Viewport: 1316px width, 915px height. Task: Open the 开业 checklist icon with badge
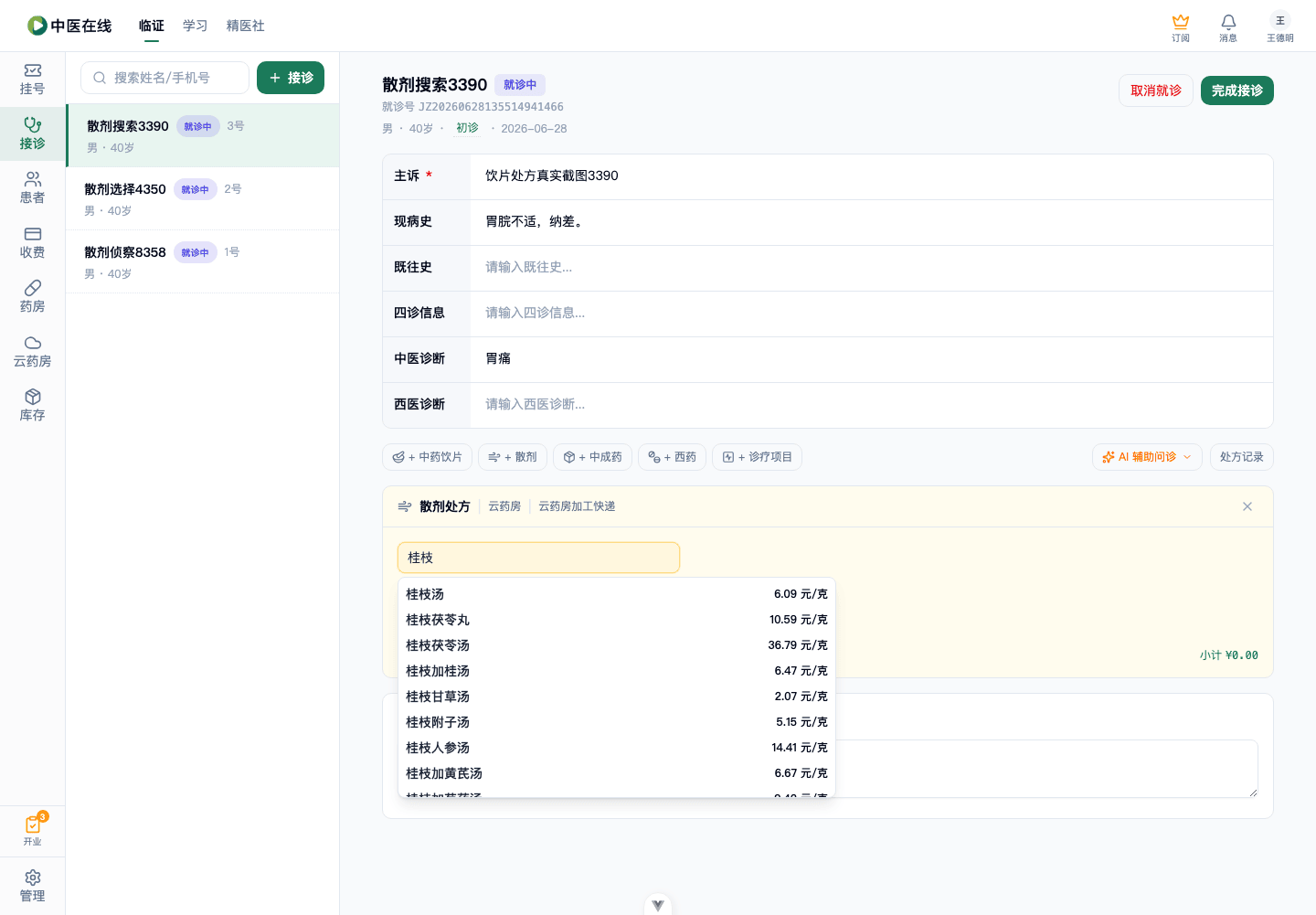point(33,830)
